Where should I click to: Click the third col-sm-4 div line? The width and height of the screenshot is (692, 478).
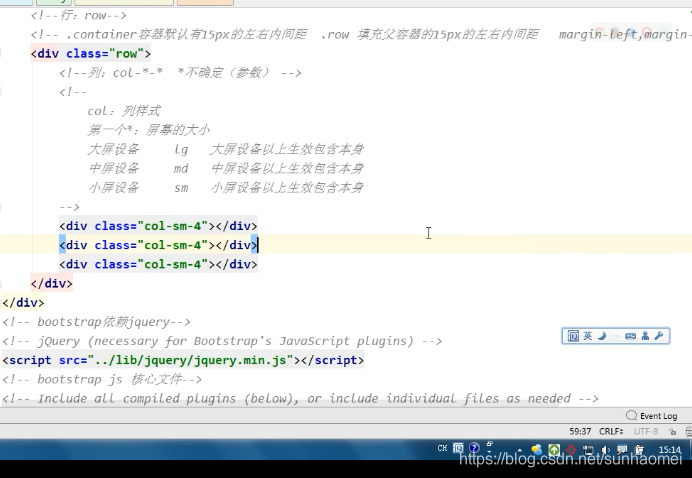(x=158, y=264)
